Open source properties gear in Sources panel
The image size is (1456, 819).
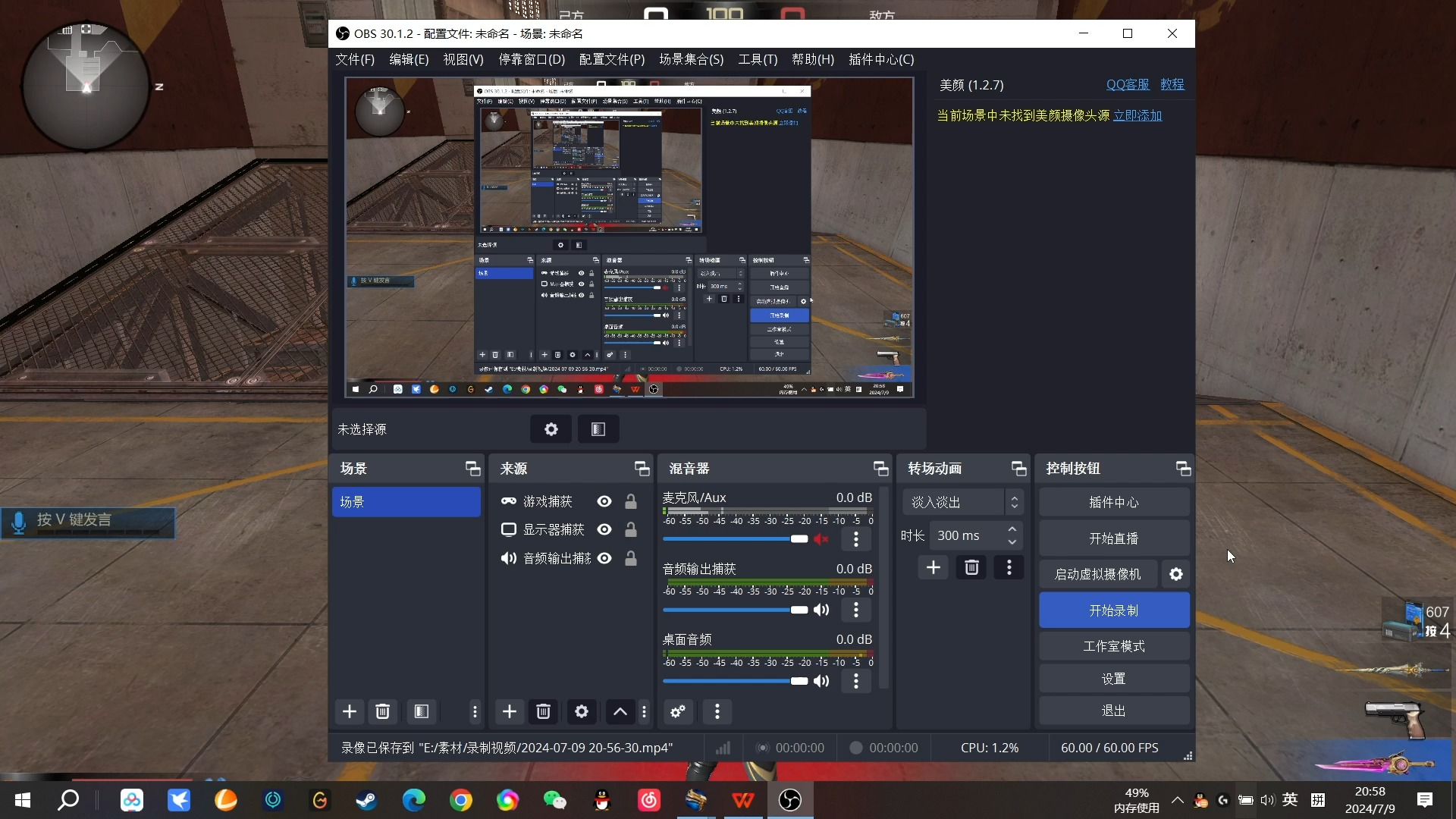point(581,711)
